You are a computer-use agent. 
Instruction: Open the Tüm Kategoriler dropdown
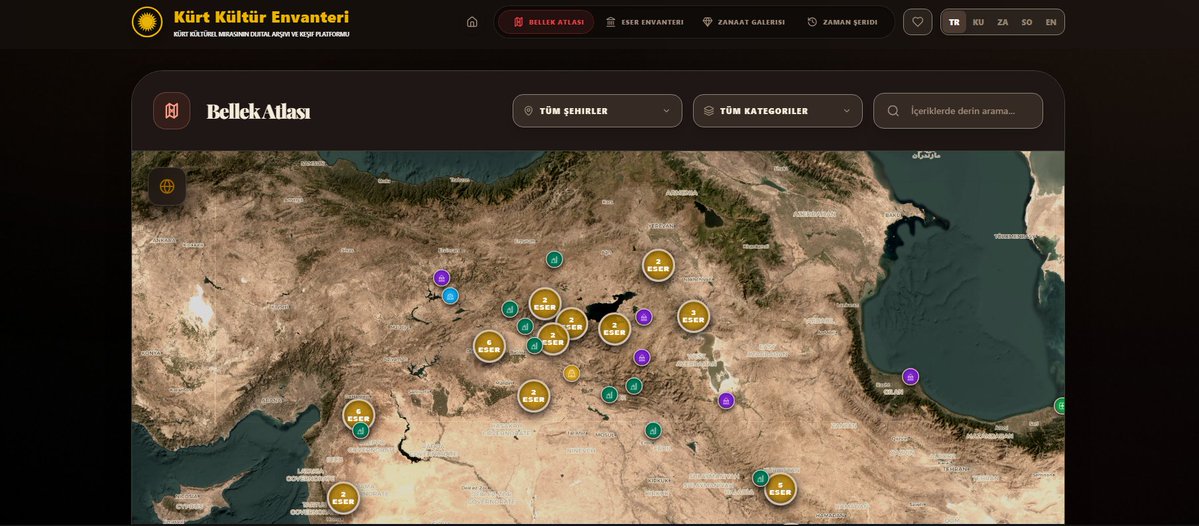778,111
